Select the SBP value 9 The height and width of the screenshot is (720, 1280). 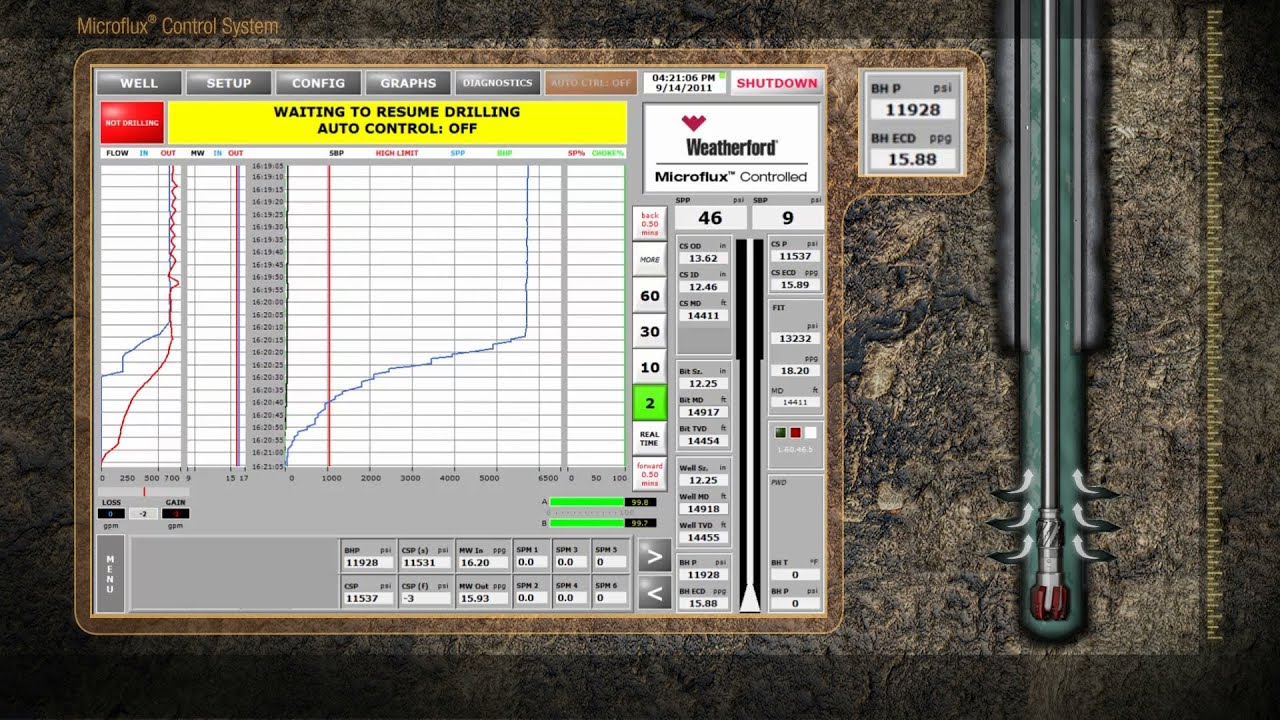point(788,218)
